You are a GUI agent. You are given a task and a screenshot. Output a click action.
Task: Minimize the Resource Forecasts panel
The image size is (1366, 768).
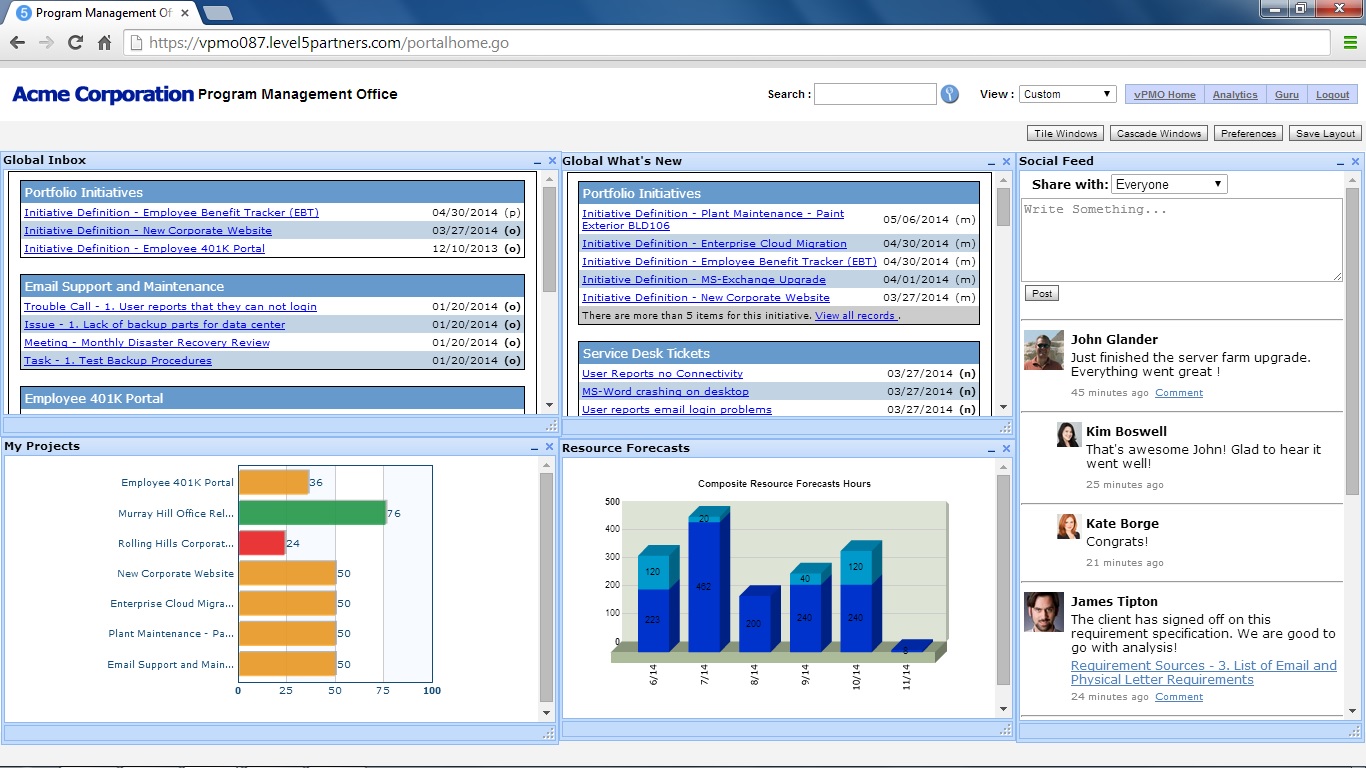click(991, 448)
